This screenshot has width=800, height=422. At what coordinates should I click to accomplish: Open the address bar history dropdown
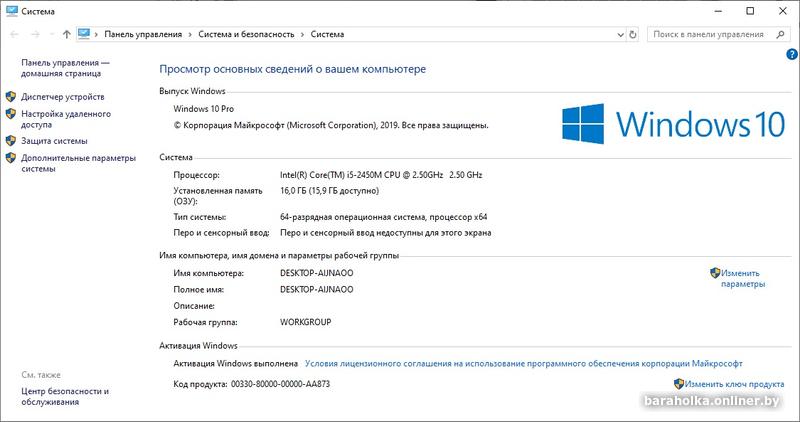pyautogui.click(x=620, y=35)
